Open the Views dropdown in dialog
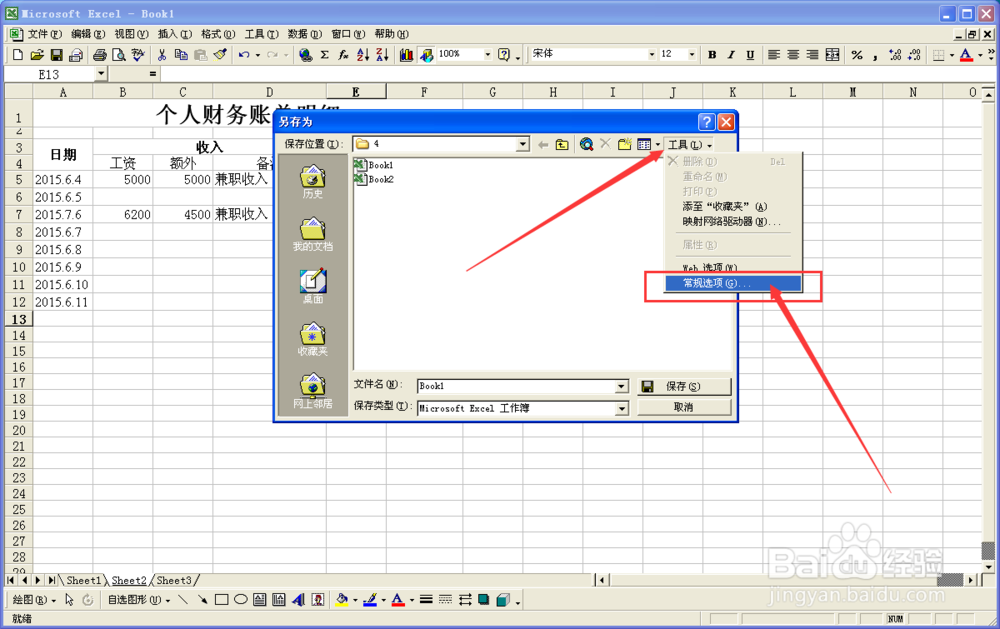This screenshot has height=629, width=1000. [658, 145]
